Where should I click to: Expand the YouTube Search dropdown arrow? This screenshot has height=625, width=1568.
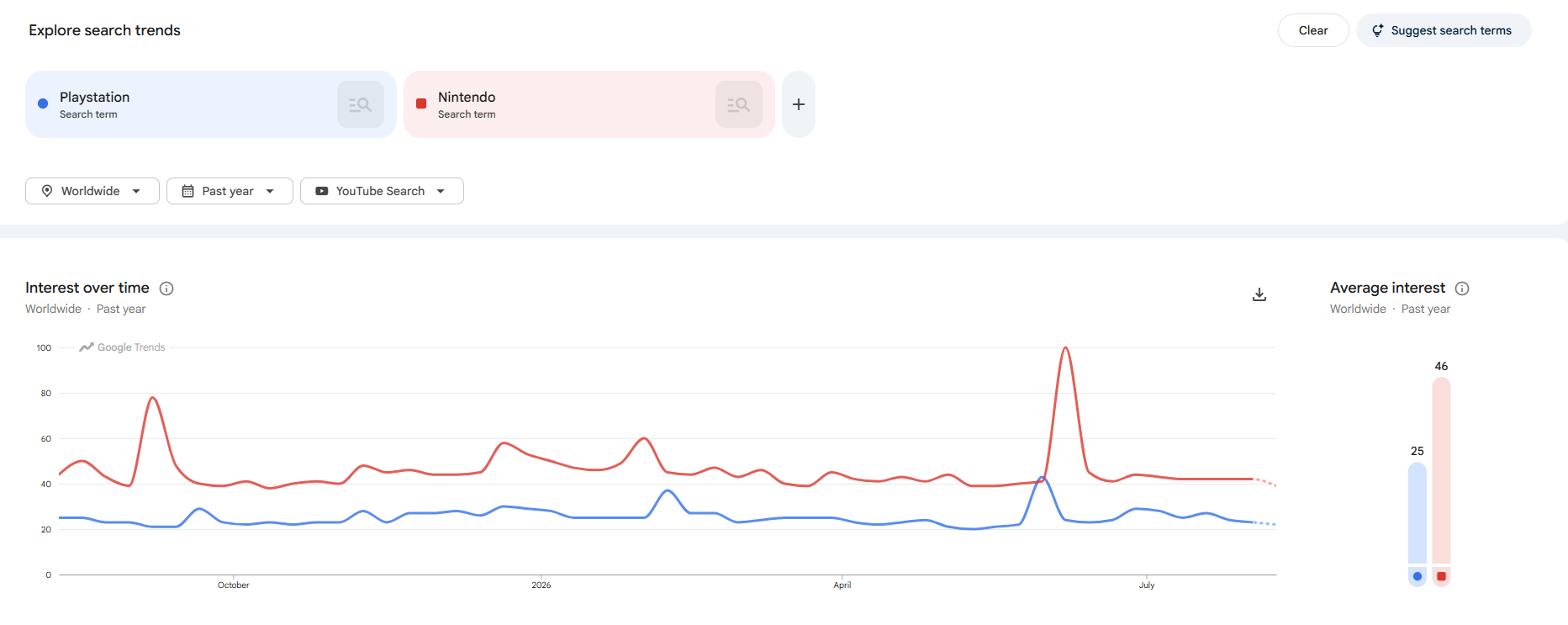tap(441, 191)
